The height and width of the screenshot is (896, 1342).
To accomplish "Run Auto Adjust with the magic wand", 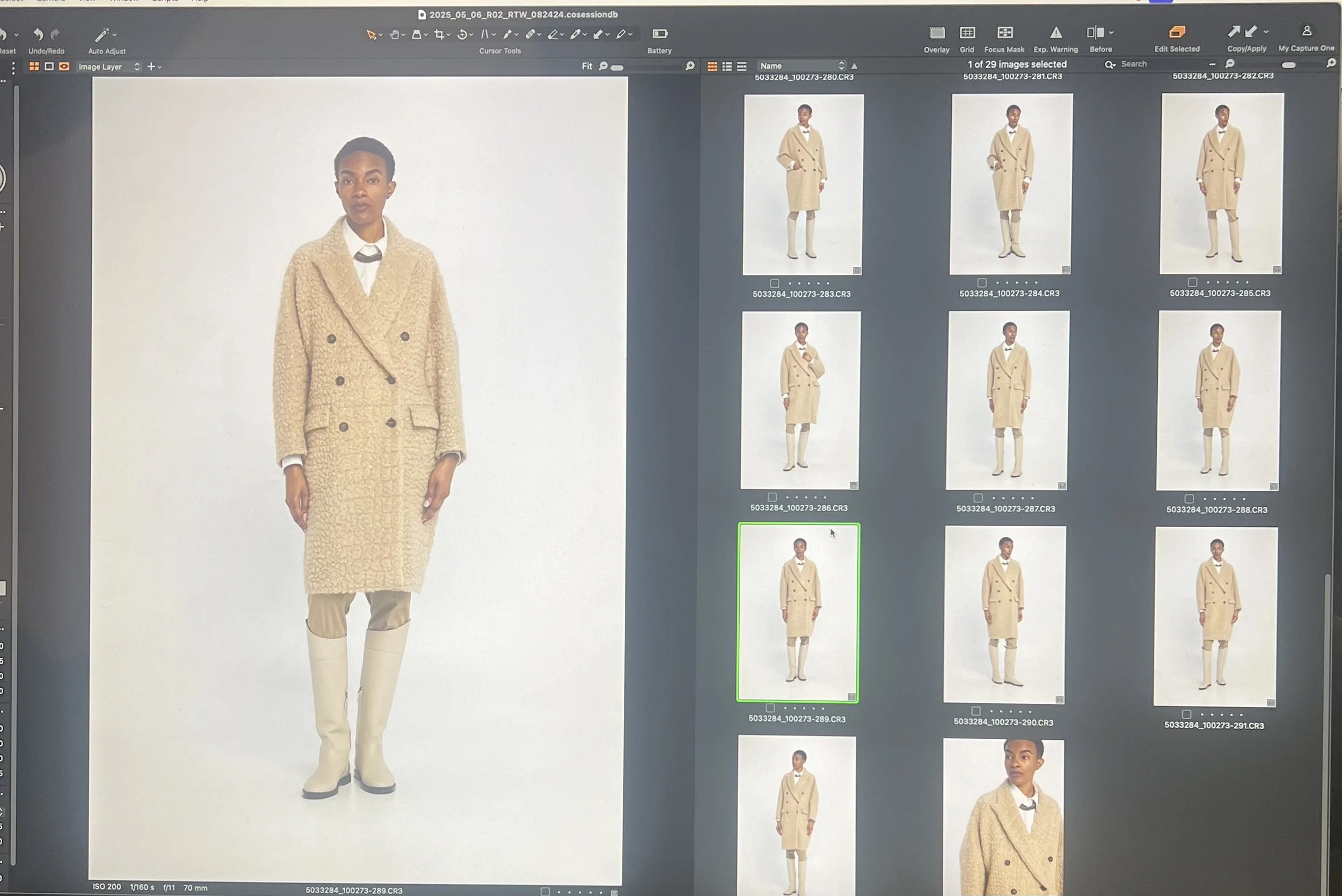I will click(x=101, y=35).
